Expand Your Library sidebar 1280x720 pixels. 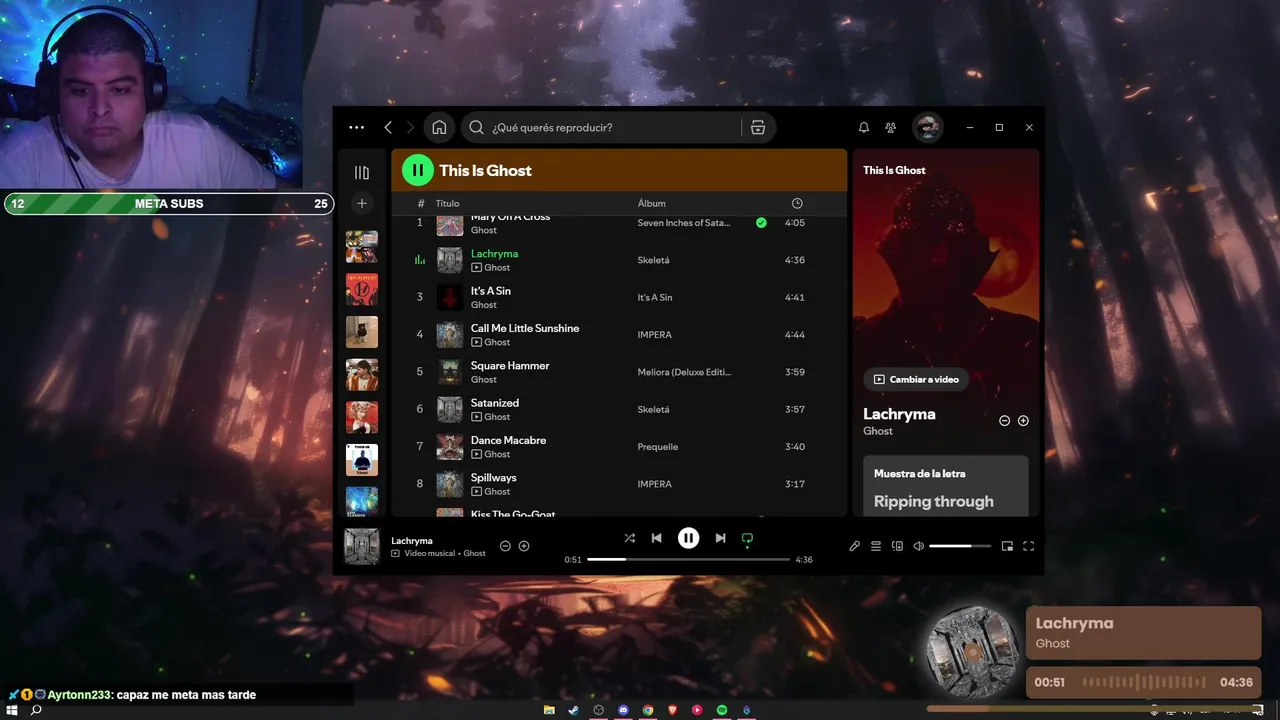point(362,172)
